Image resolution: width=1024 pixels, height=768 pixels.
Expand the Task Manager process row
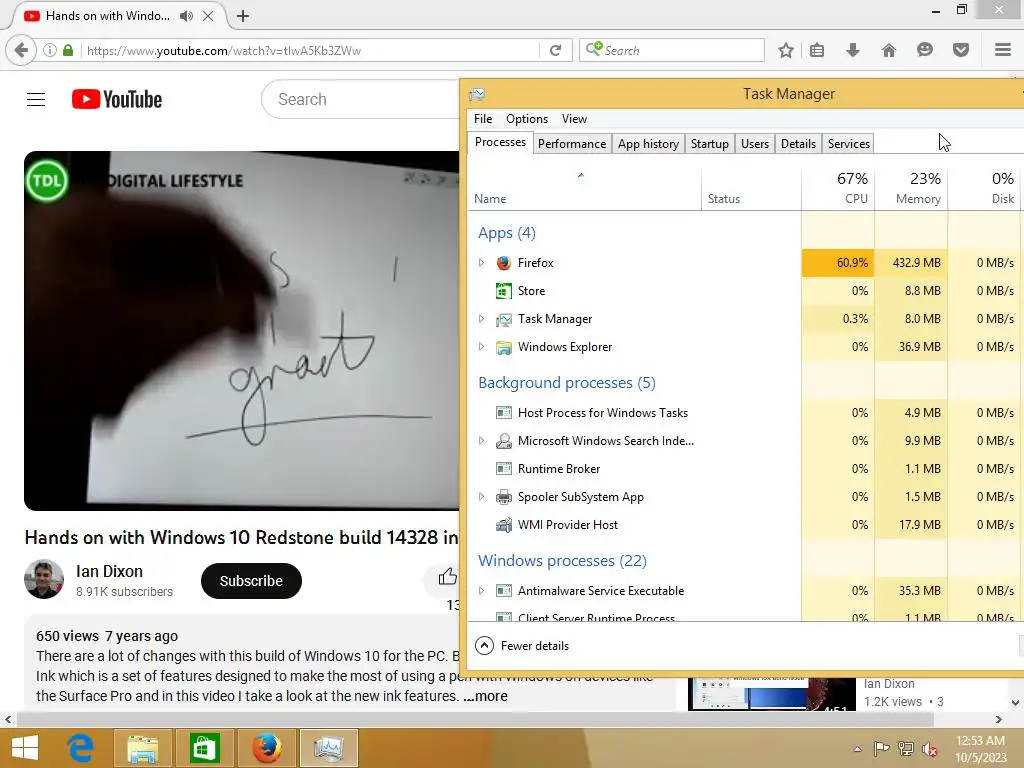(481, 319)
